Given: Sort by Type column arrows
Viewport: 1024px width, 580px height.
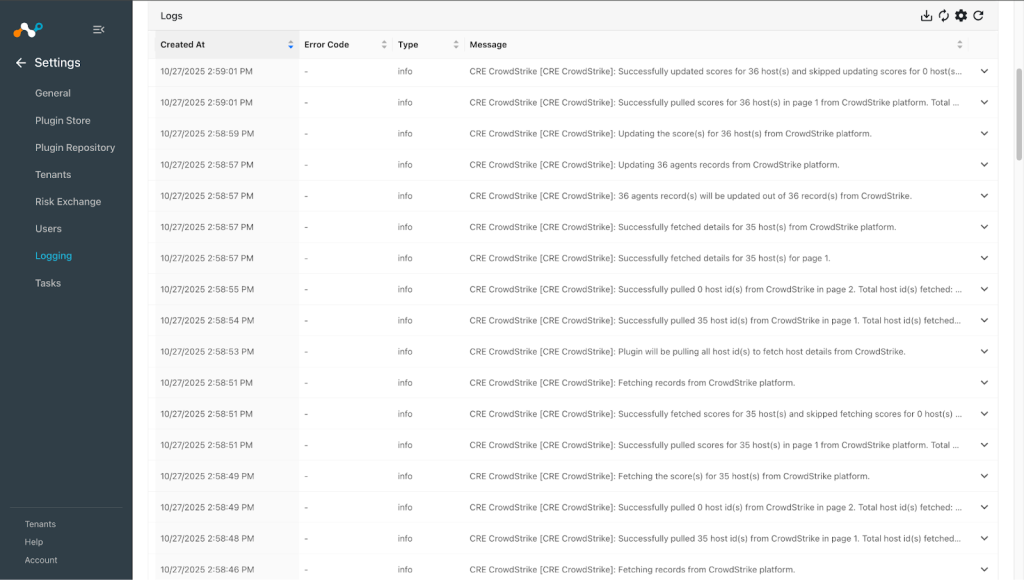Looking at the screenshot, I should pyautogui.click(x=456, y=44).
